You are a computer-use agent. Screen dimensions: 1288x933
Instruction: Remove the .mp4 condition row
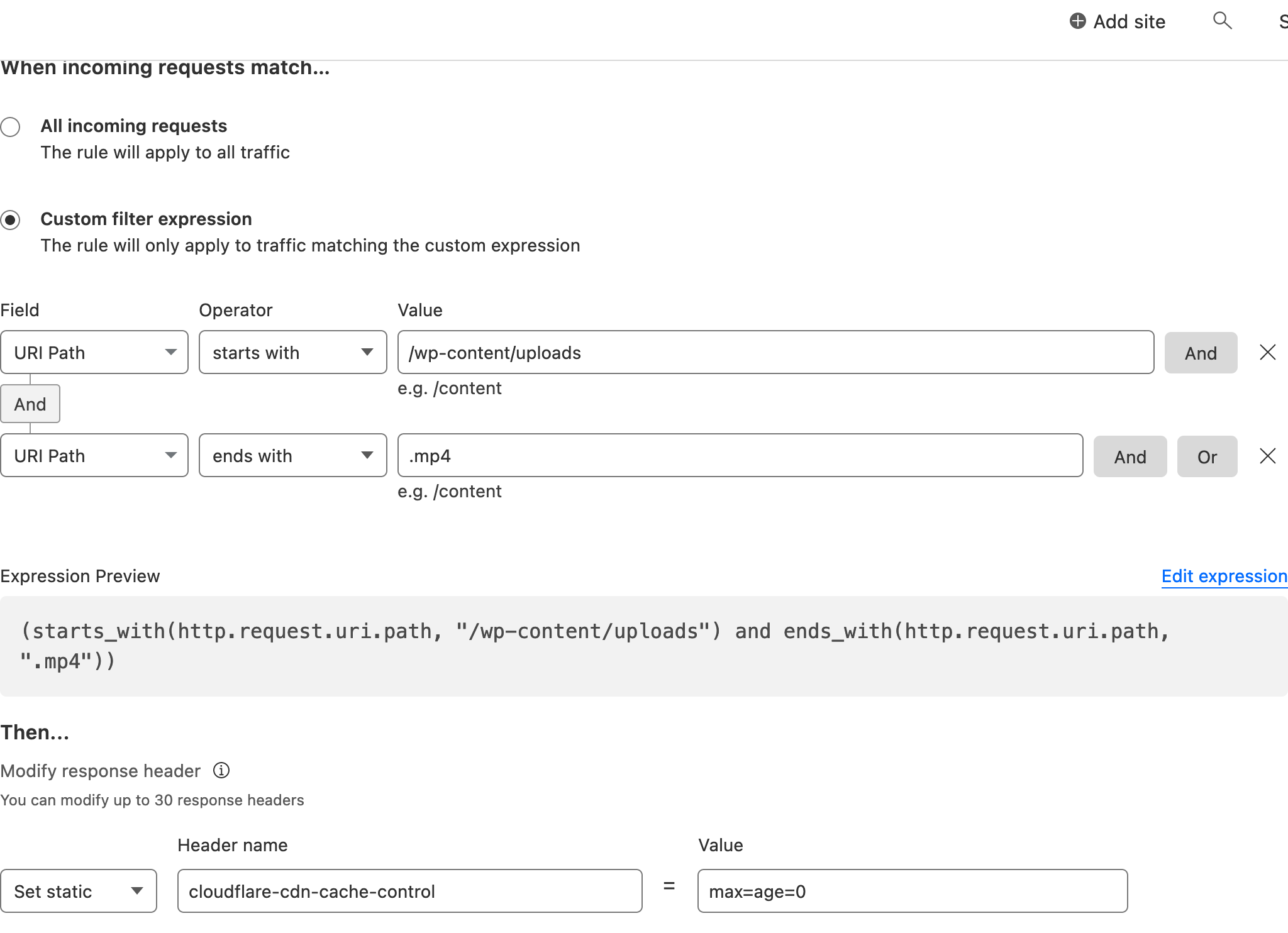tap(1267, 456)
